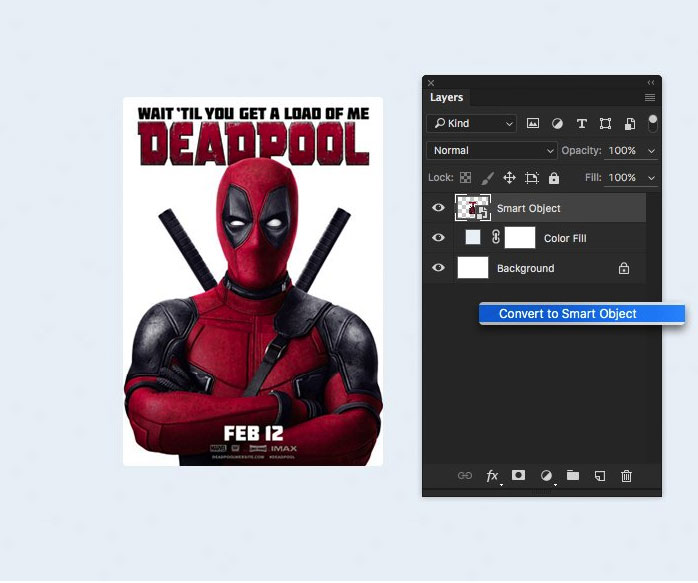Click the Link layers icon
The width and height of the screenshot is (698, 583).
tap(464, 475)
